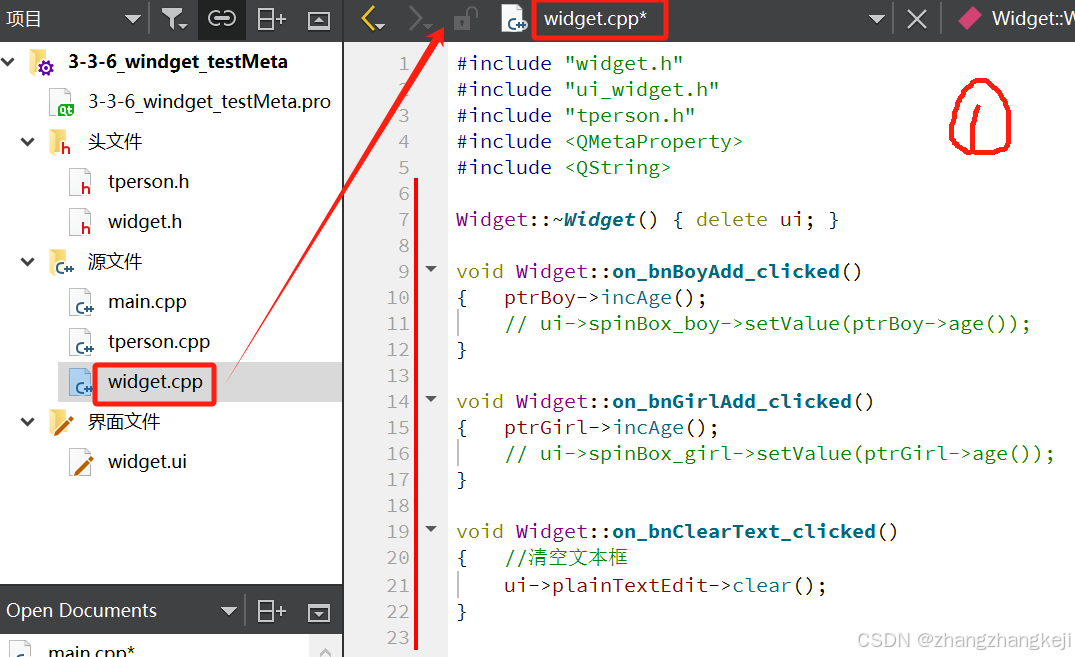
Task: Collapse the 头文件 folder
Action: pos(27,142)
